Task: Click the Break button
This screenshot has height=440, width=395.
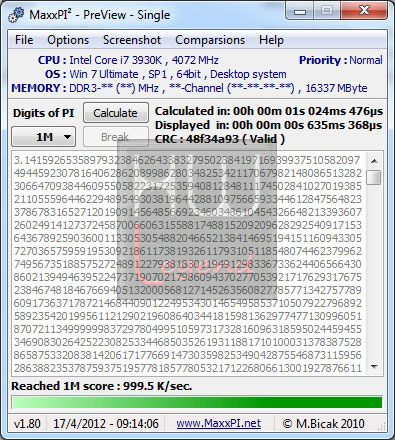Action: 115,137
